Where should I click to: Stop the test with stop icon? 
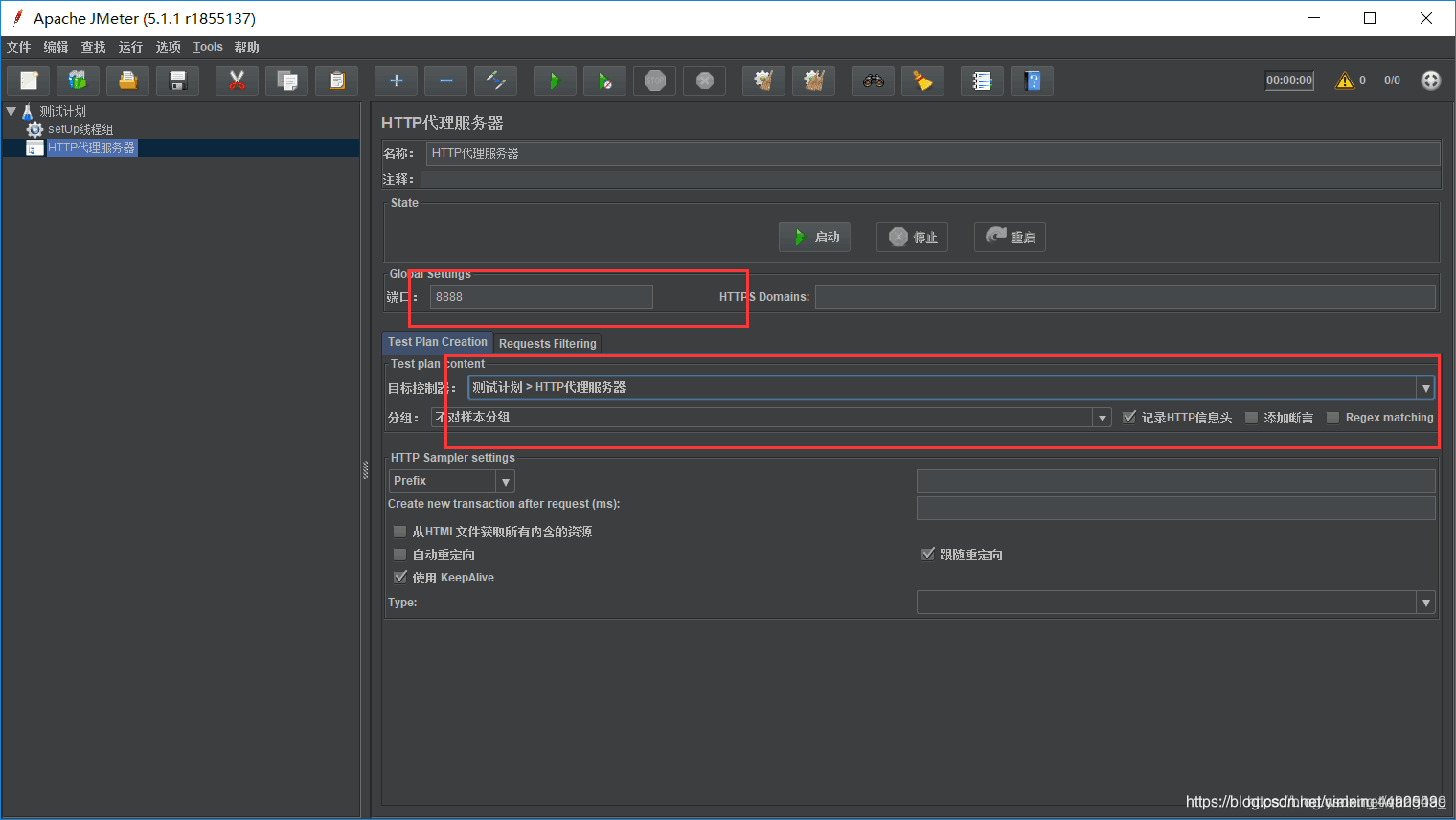pyautogui.click(x=654, y=80)
